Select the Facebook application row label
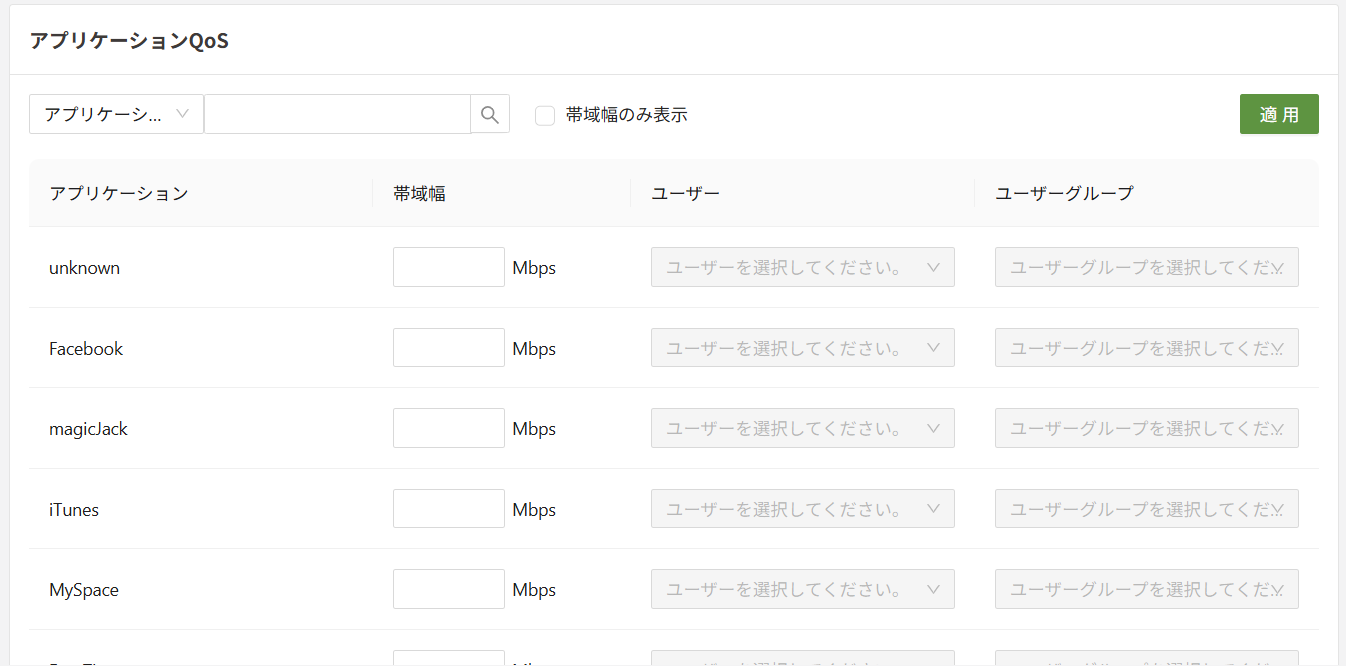 (86, 349)
